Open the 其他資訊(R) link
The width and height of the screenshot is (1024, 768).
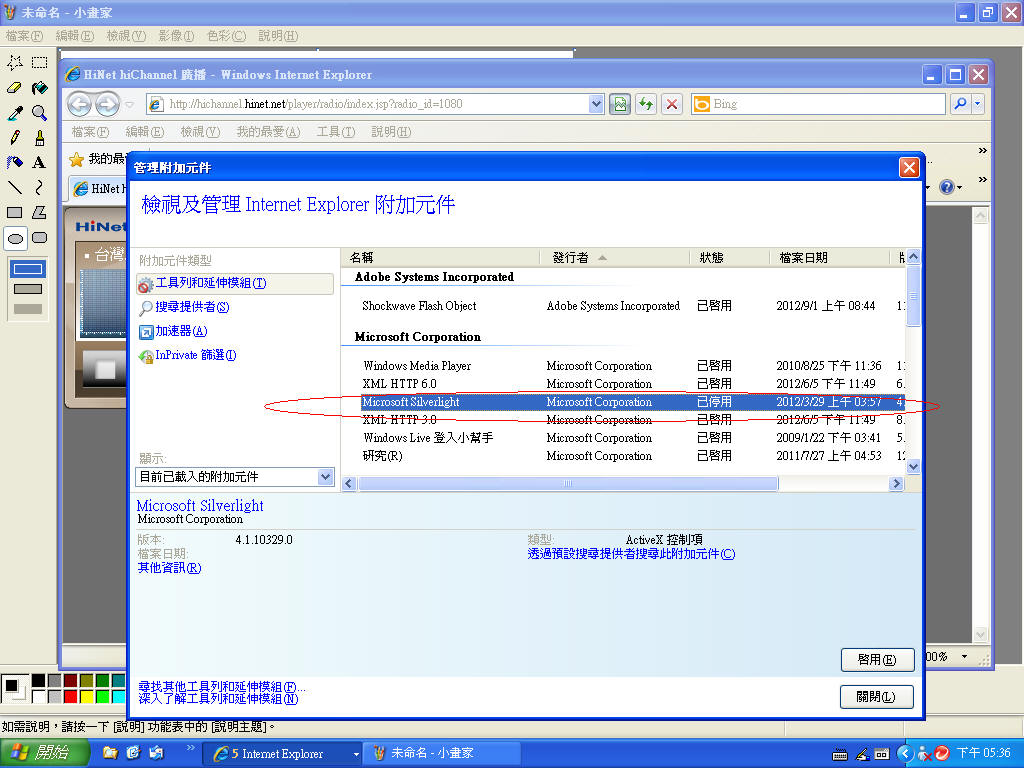coord(169,568)
